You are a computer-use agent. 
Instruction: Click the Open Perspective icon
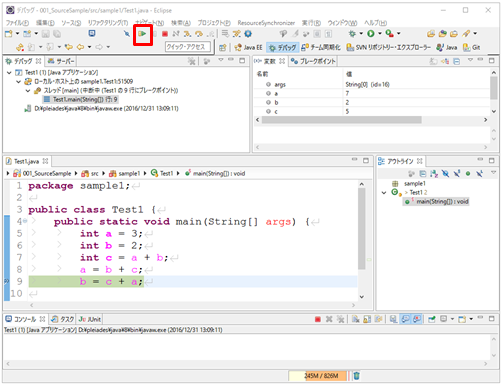pyautogui.click(x=223, y=48)
